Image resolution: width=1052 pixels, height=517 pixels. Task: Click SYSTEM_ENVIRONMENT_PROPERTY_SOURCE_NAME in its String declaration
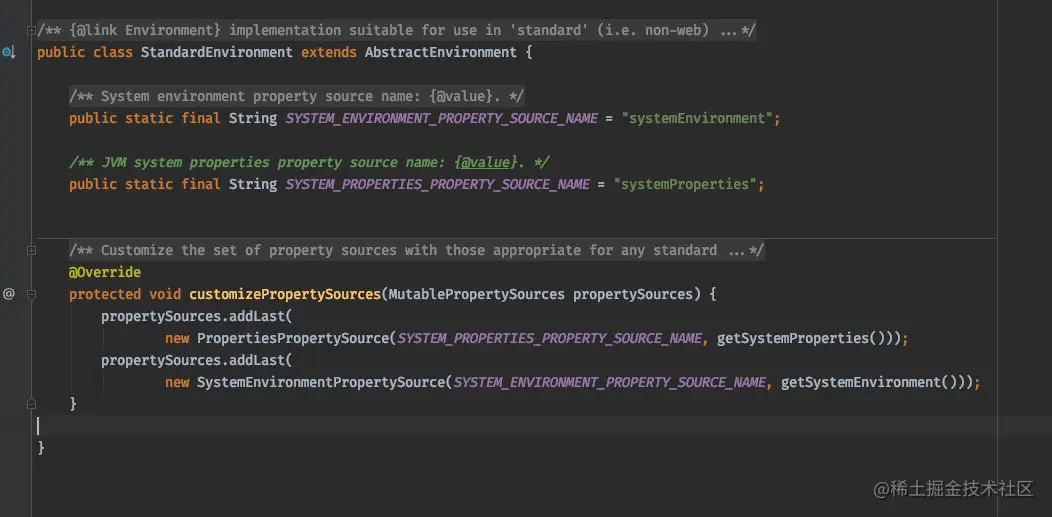[x=441, y=119]
